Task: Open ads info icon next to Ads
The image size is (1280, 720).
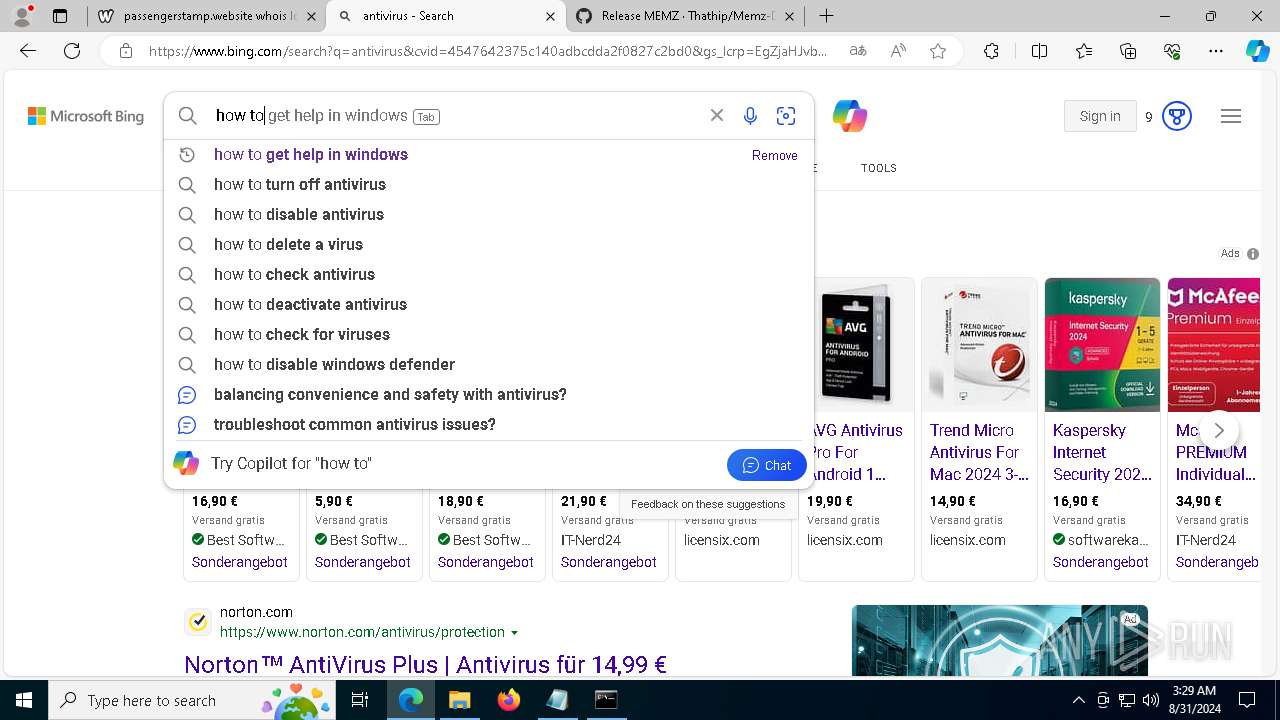Action: [1253, 254]
